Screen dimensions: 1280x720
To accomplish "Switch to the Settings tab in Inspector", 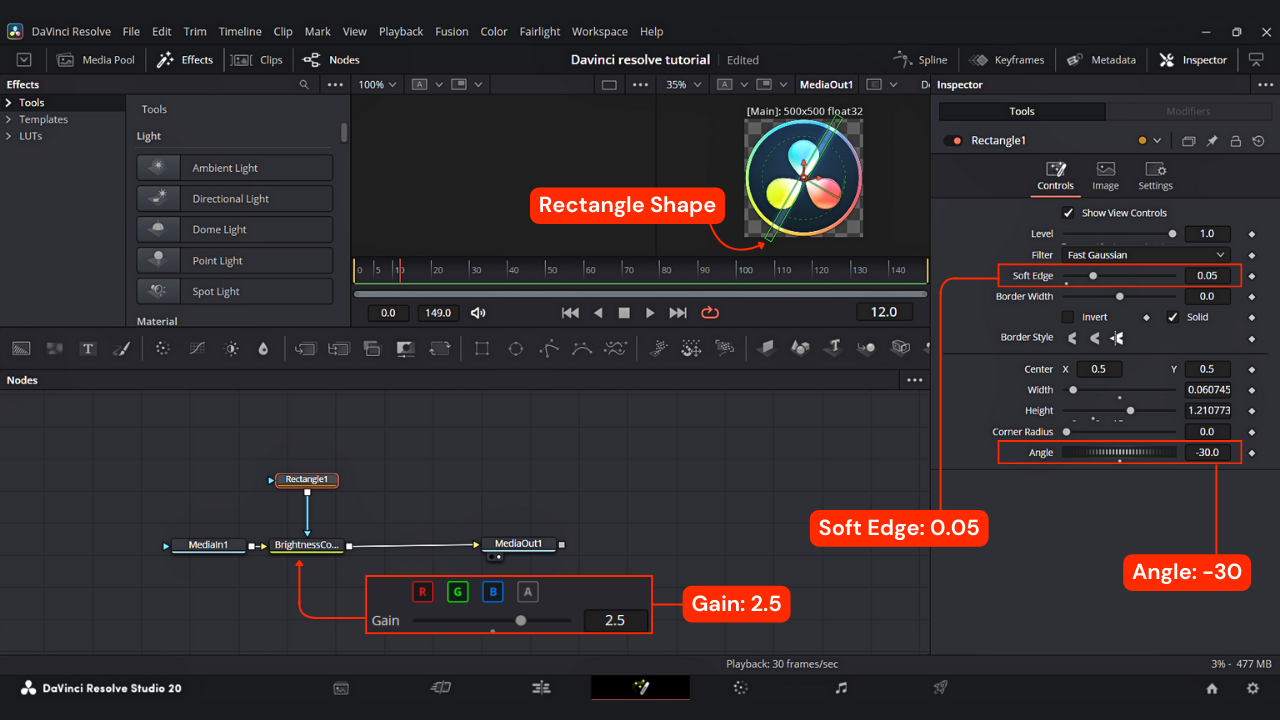I will [x=1155, y=175].
